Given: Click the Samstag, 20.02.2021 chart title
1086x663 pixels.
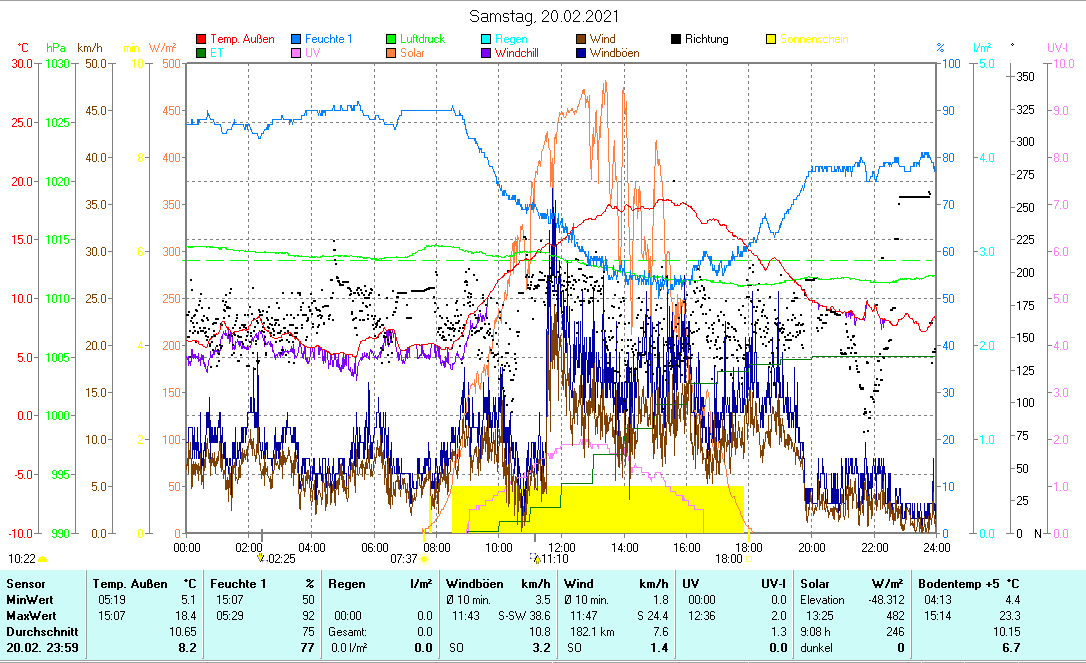Looking at the screenshot, I should [544, 16].
